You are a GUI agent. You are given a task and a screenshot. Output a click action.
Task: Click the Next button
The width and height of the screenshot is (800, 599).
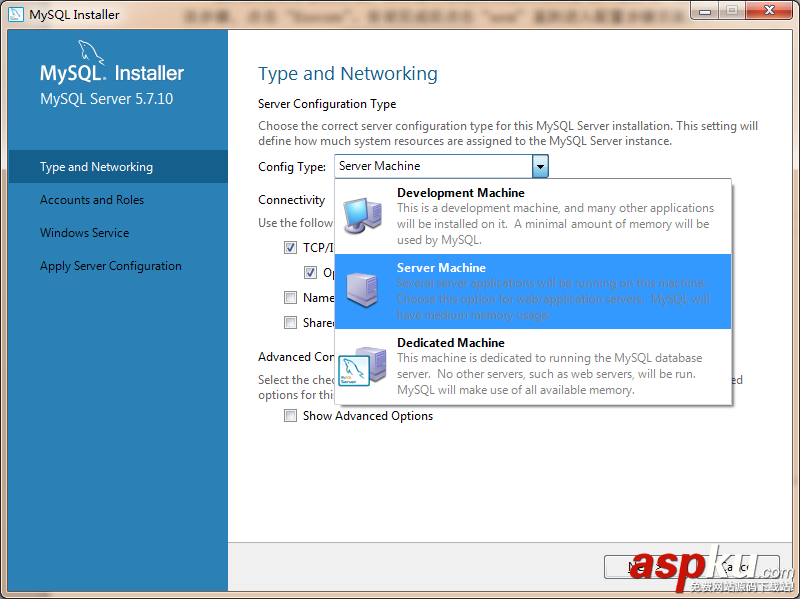click(645, 567)
